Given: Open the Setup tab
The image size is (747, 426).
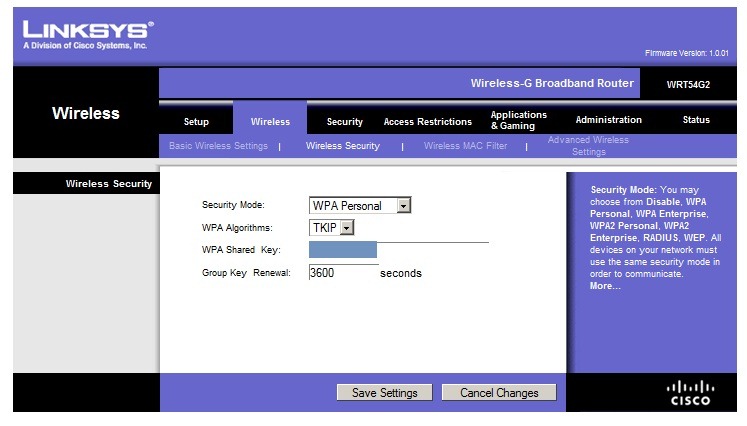Looking at the screenshot, I should pos(196,122).
